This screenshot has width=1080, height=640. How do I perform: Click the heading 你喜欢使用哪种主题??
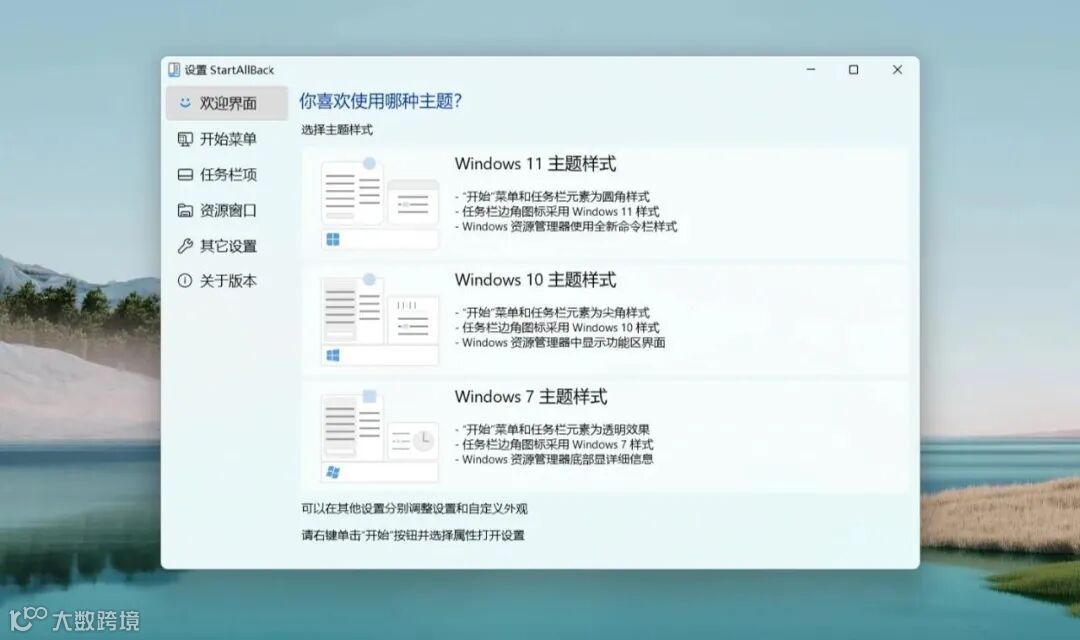(x=380, y=101)
